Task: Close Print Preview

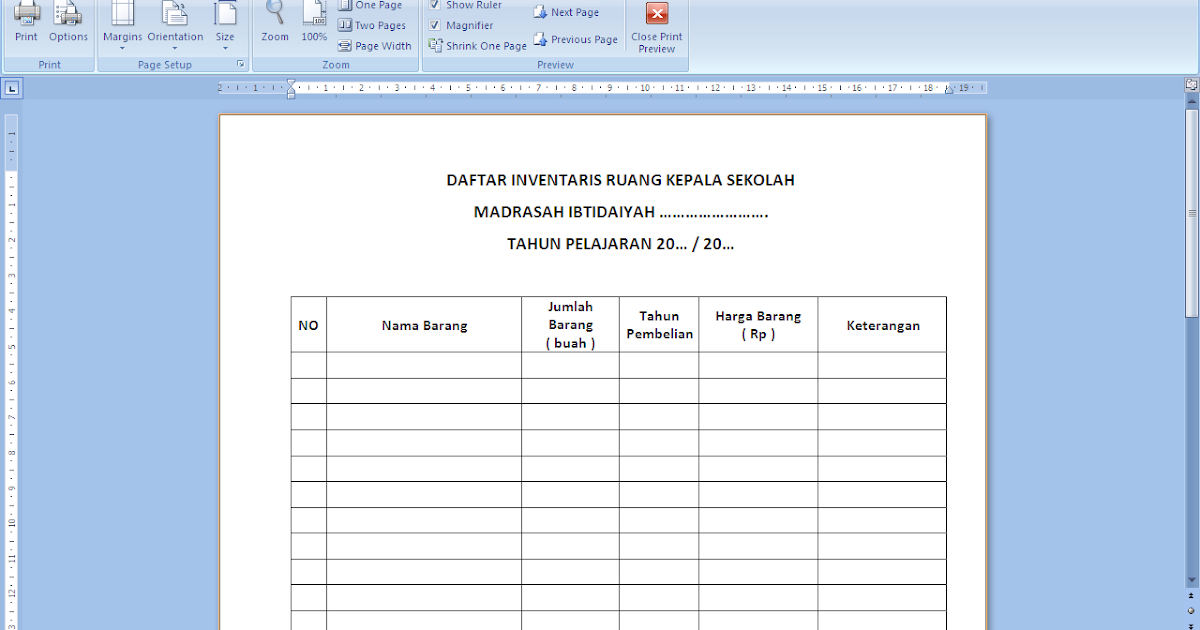Action: 656,27
